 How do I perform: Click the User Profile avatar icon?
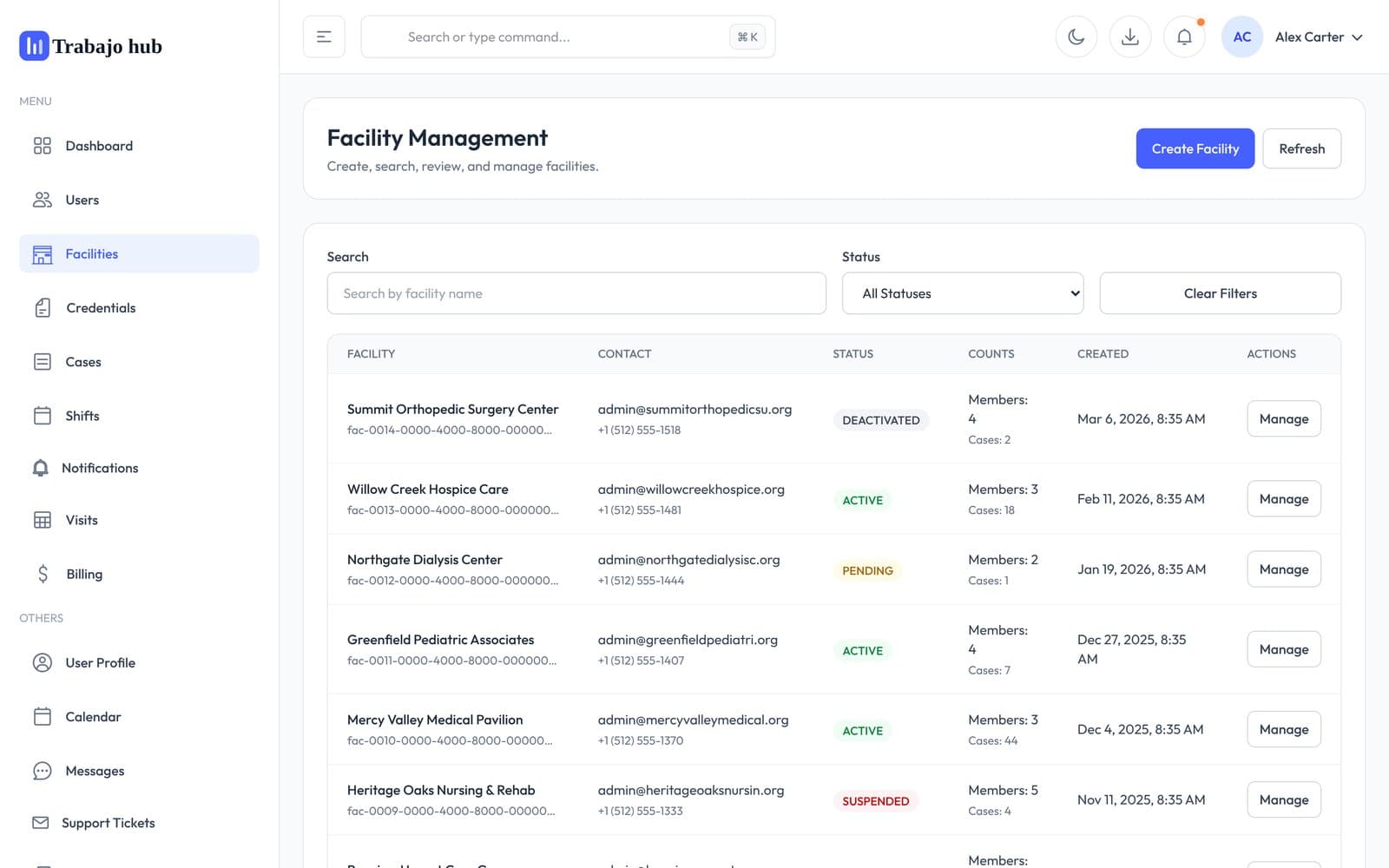point(42,663)
